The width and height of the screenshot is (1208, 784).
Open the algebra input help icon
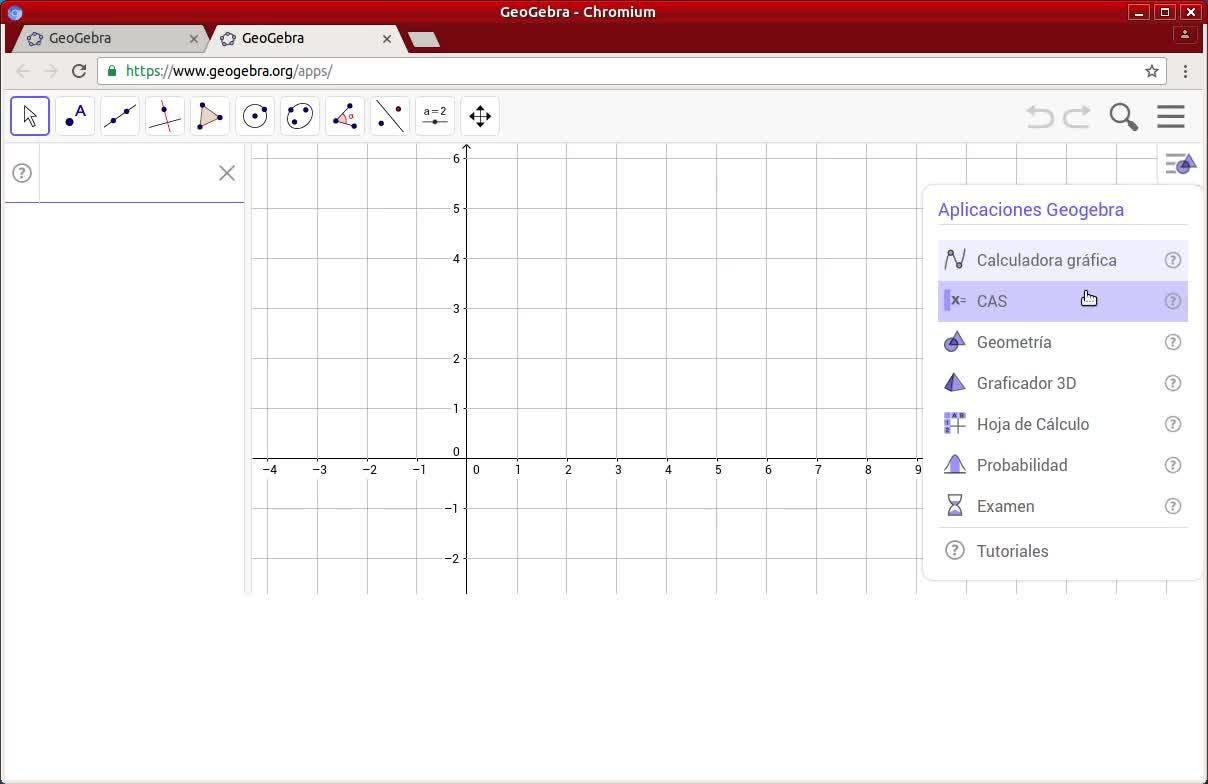22,173
